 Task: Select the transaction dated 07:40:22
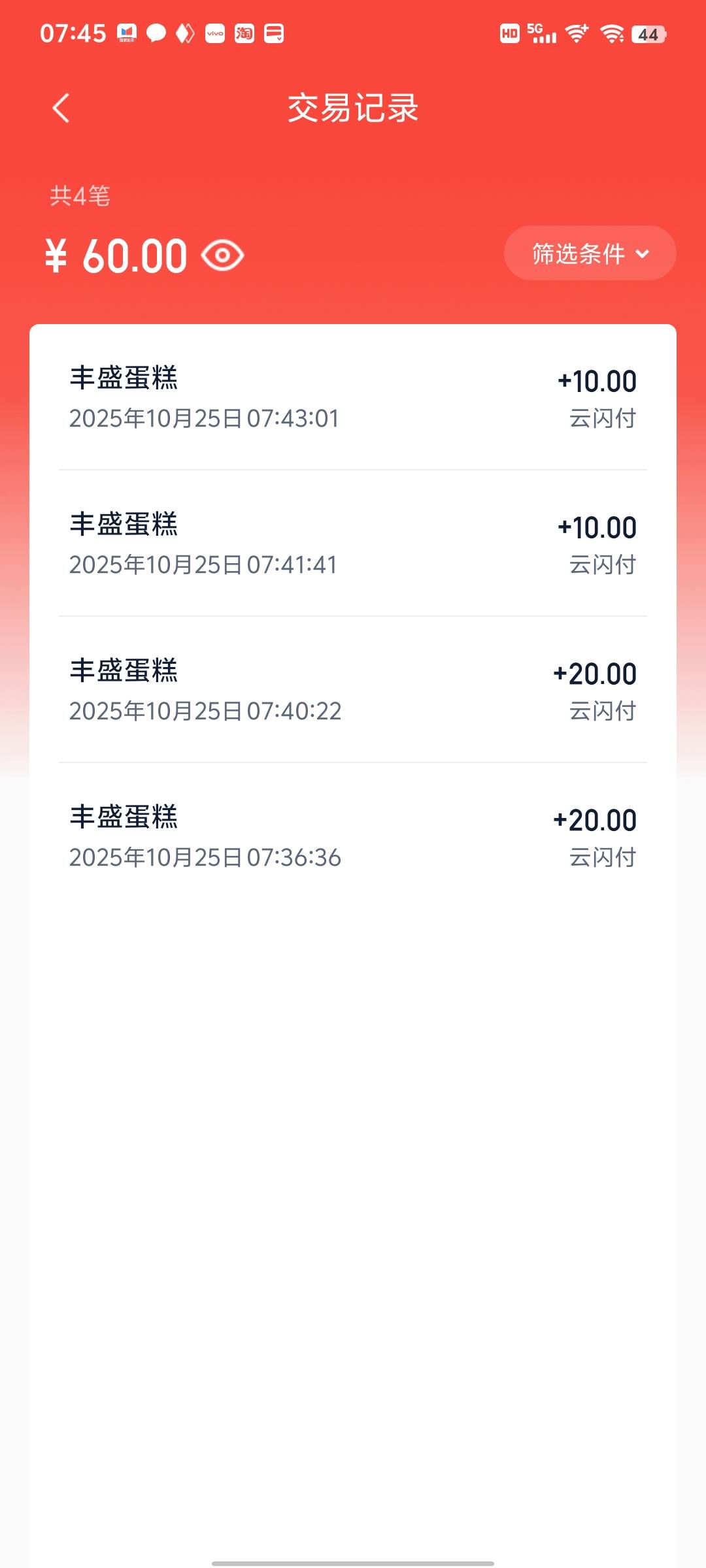(353, 690)
